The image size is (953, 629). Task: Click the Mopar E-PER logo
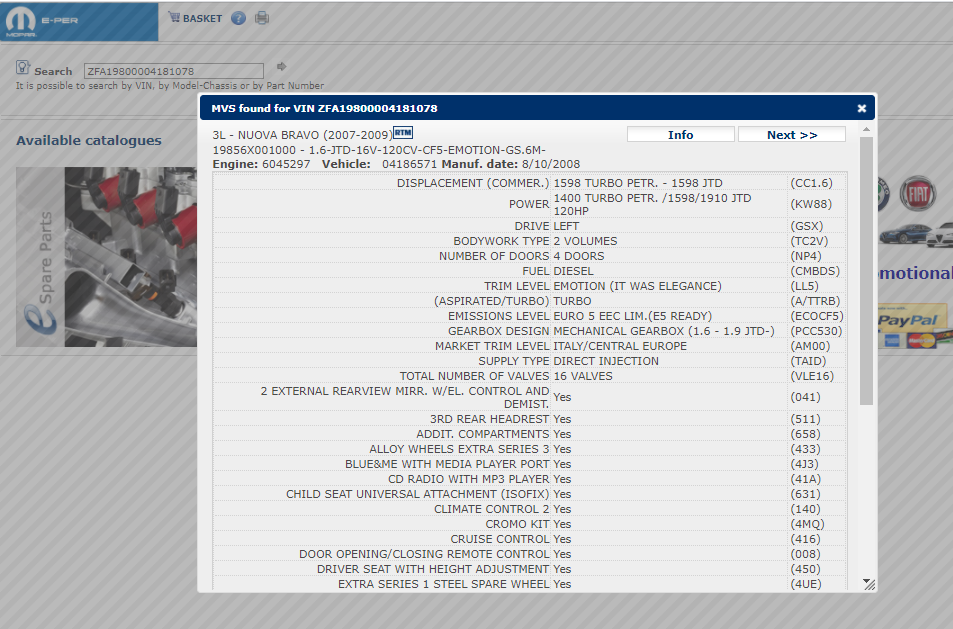pyautogui.click(x=79, y=21)
